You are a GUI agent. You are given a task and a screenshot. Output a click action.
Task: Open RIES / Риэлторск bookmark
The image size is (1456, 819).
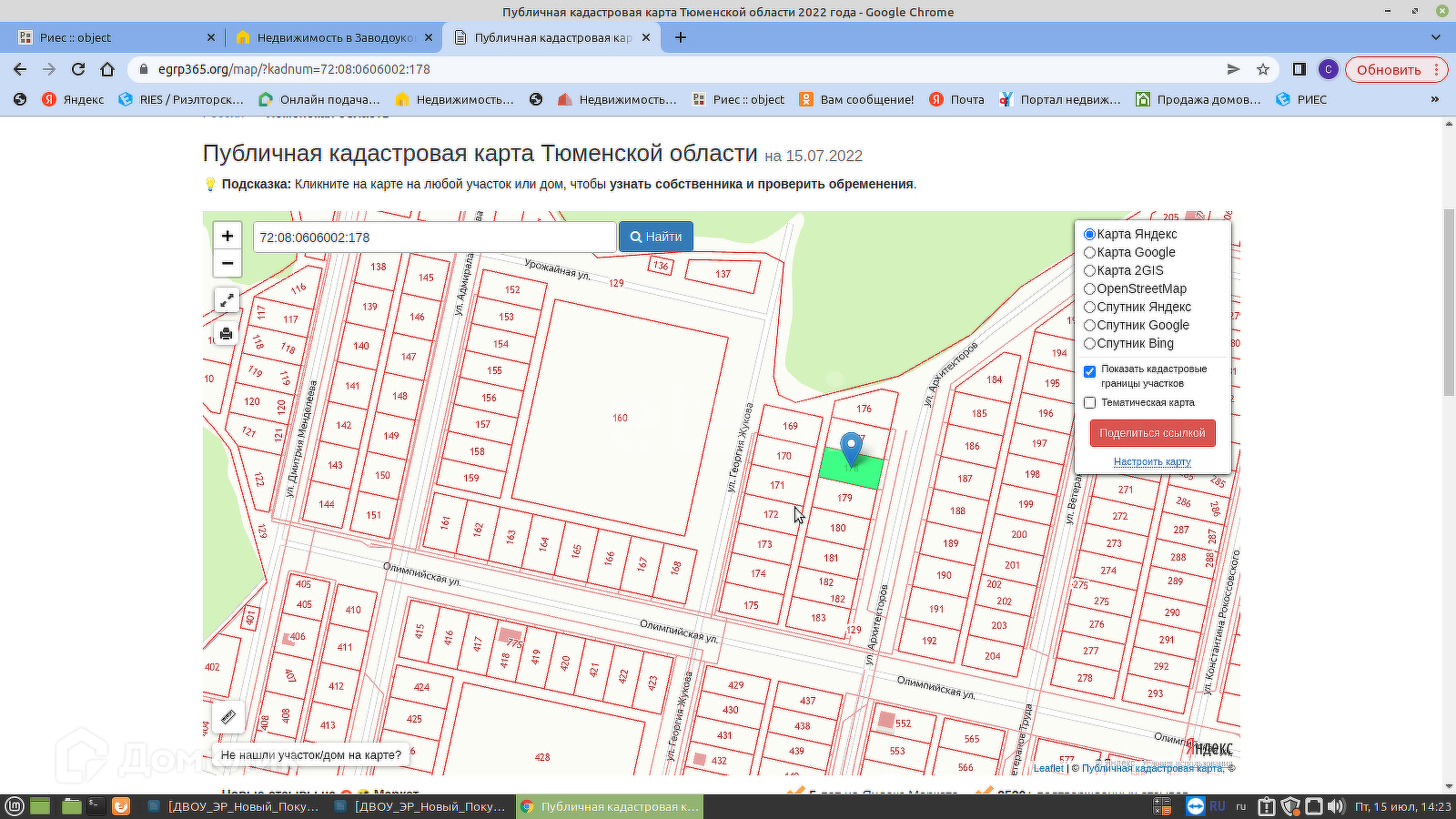pyautogui.click(x=181, y=99)
